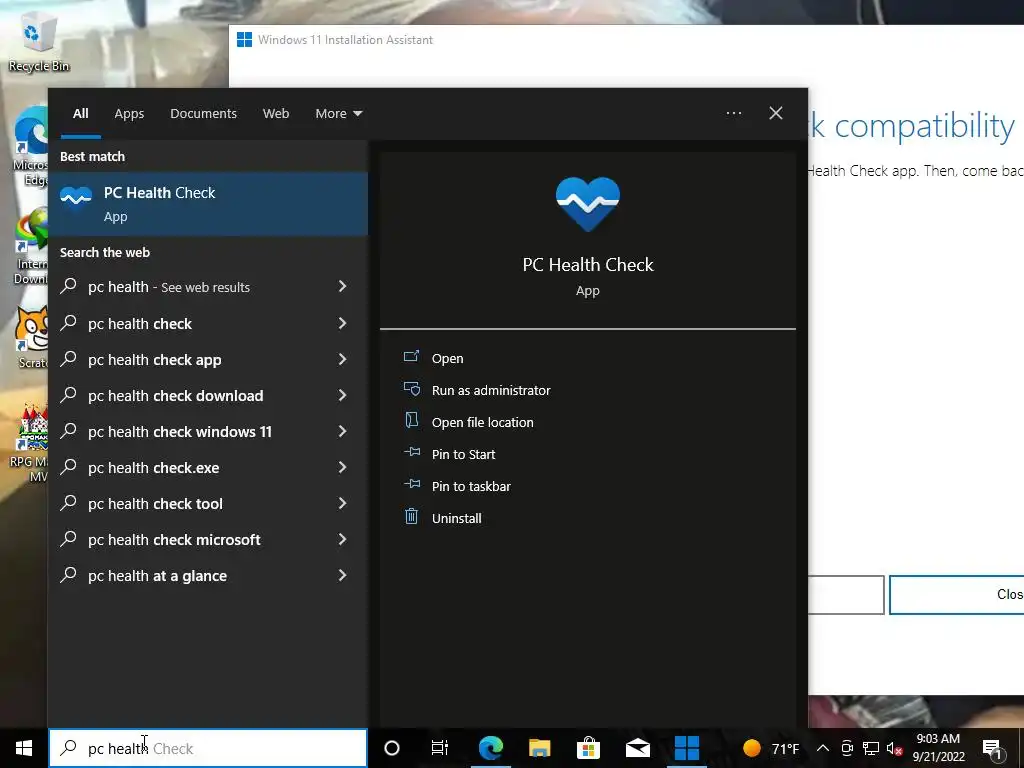Switch to the Web search tab
1024x768 pixels.
276,114
